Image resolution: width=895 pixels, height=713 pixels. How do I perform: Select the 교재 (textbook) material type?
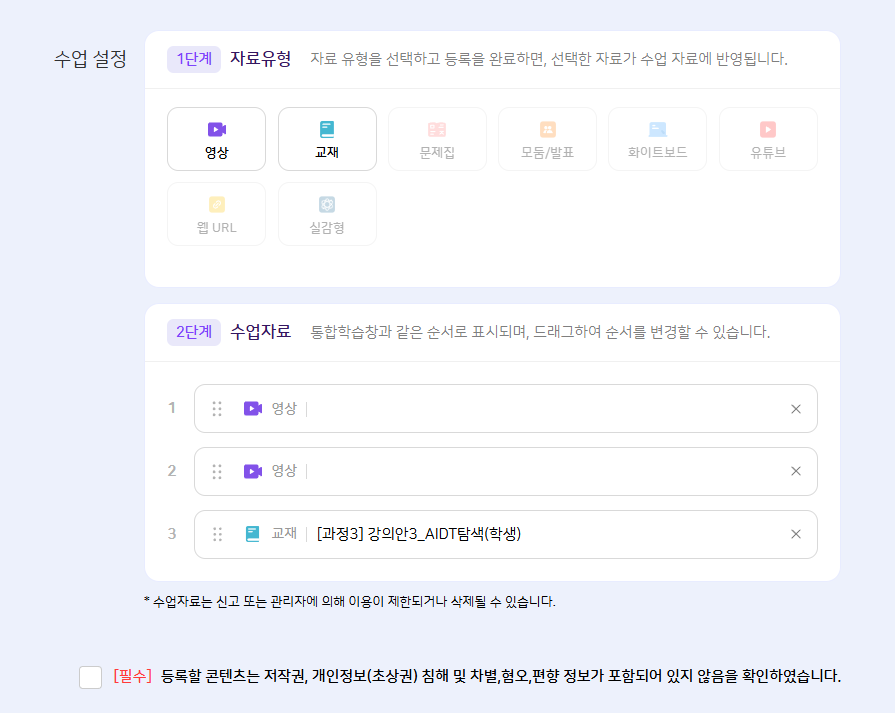(327, 139)
